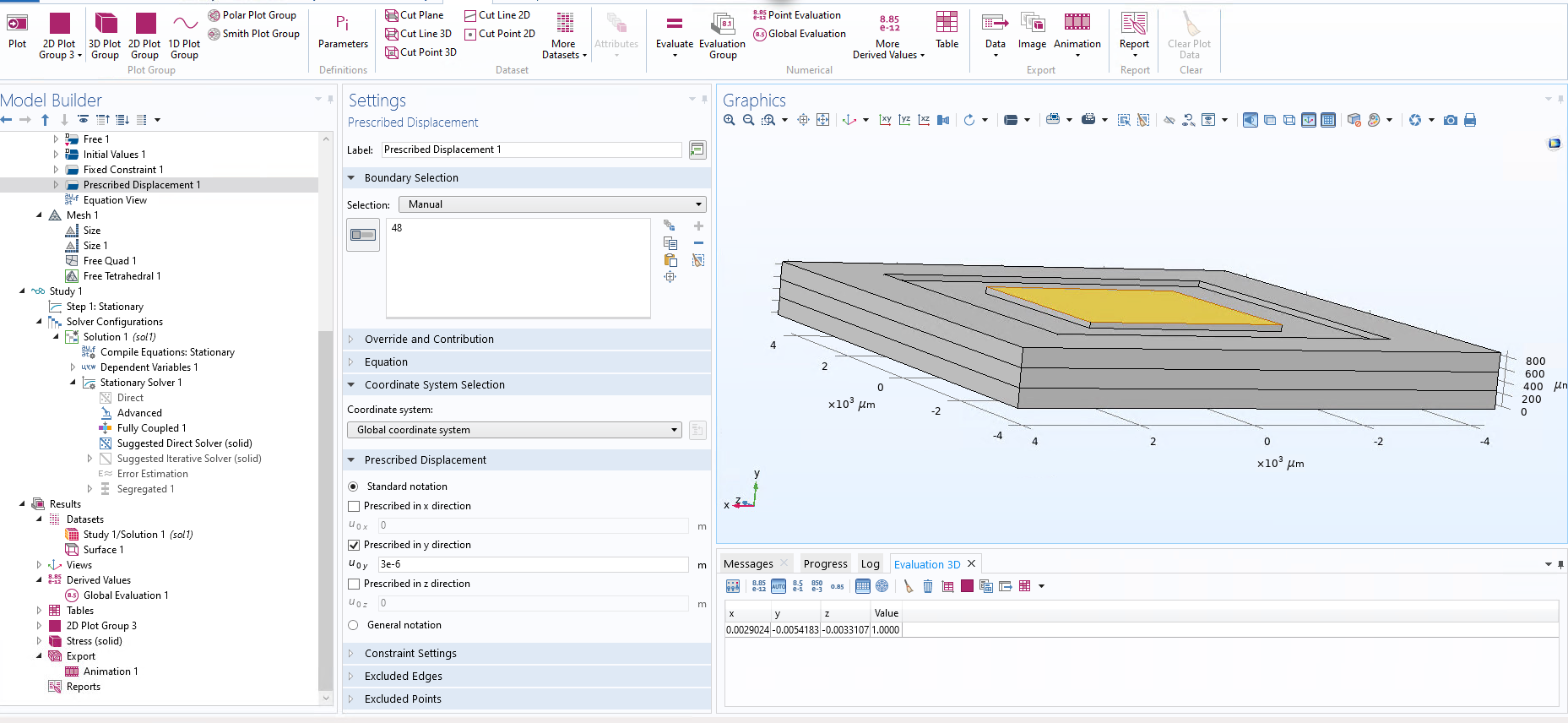Enable Prescribed in x direction checkbox
The height and width of the screenshot is (723, 1568).
click(x=354, y=506)
